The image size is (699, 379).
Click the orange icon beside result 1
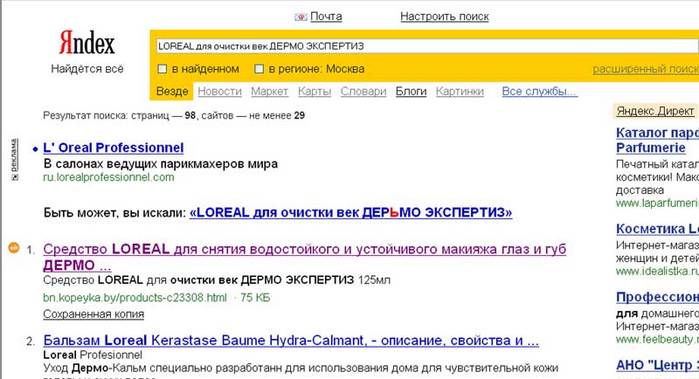point(14,248)
